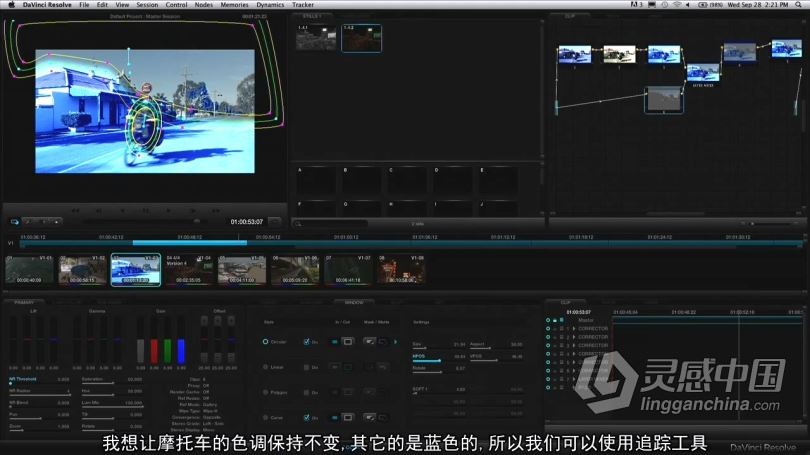Viewport: 810px width, 455px height.
Task: Click the step forward transport button
Action: [x=193, y=211]
